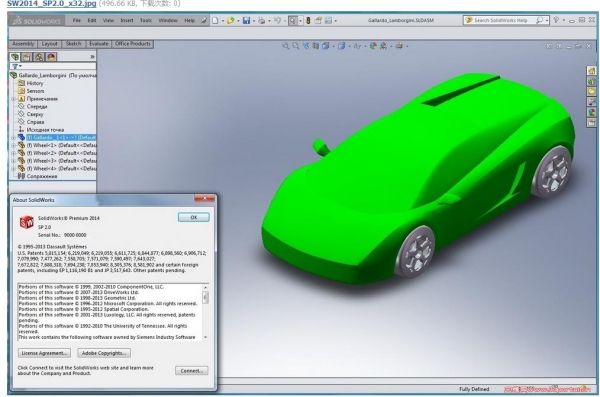The width and height of the screenshot is (600, 397).
Task: Click the View Orientation cube icon
Action: click(326, 46)
